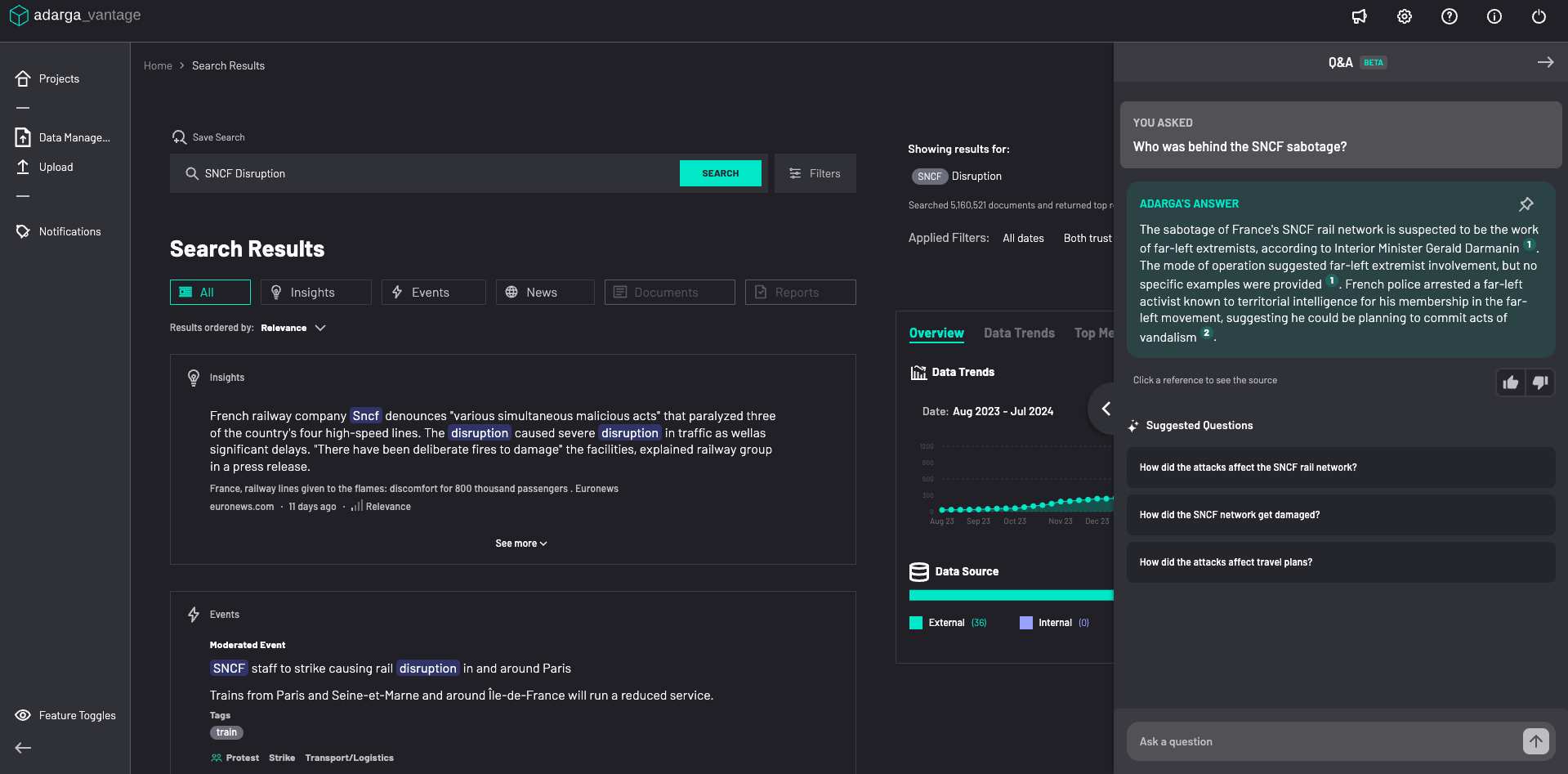Switch to the Data Trends tab
The width and height of the screenshot is (1568, 774).
coord(1019,333)
